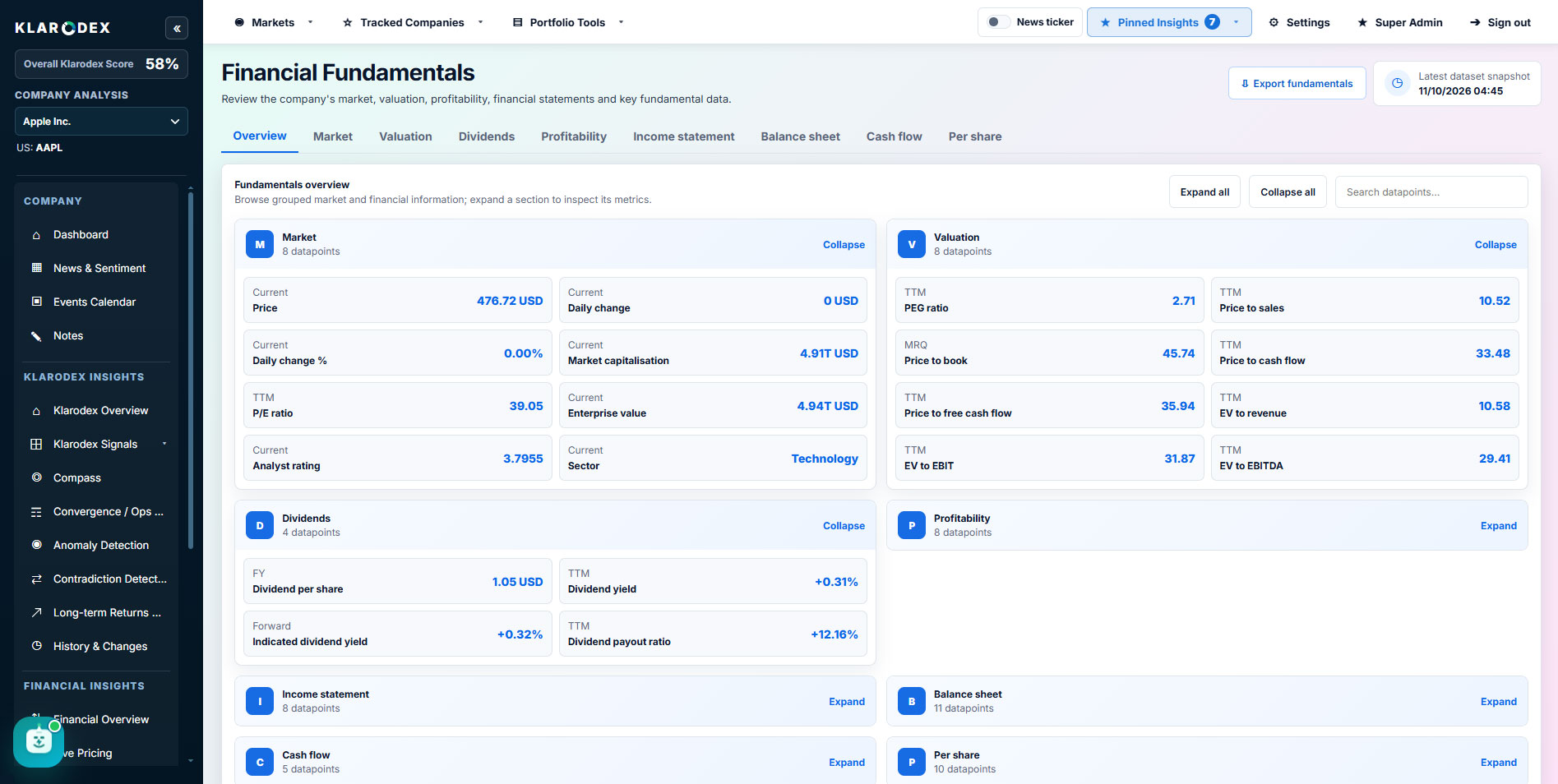Screen dimensions: 1558x784
Task: Click the Expand all button
Action: (1204, 191)
